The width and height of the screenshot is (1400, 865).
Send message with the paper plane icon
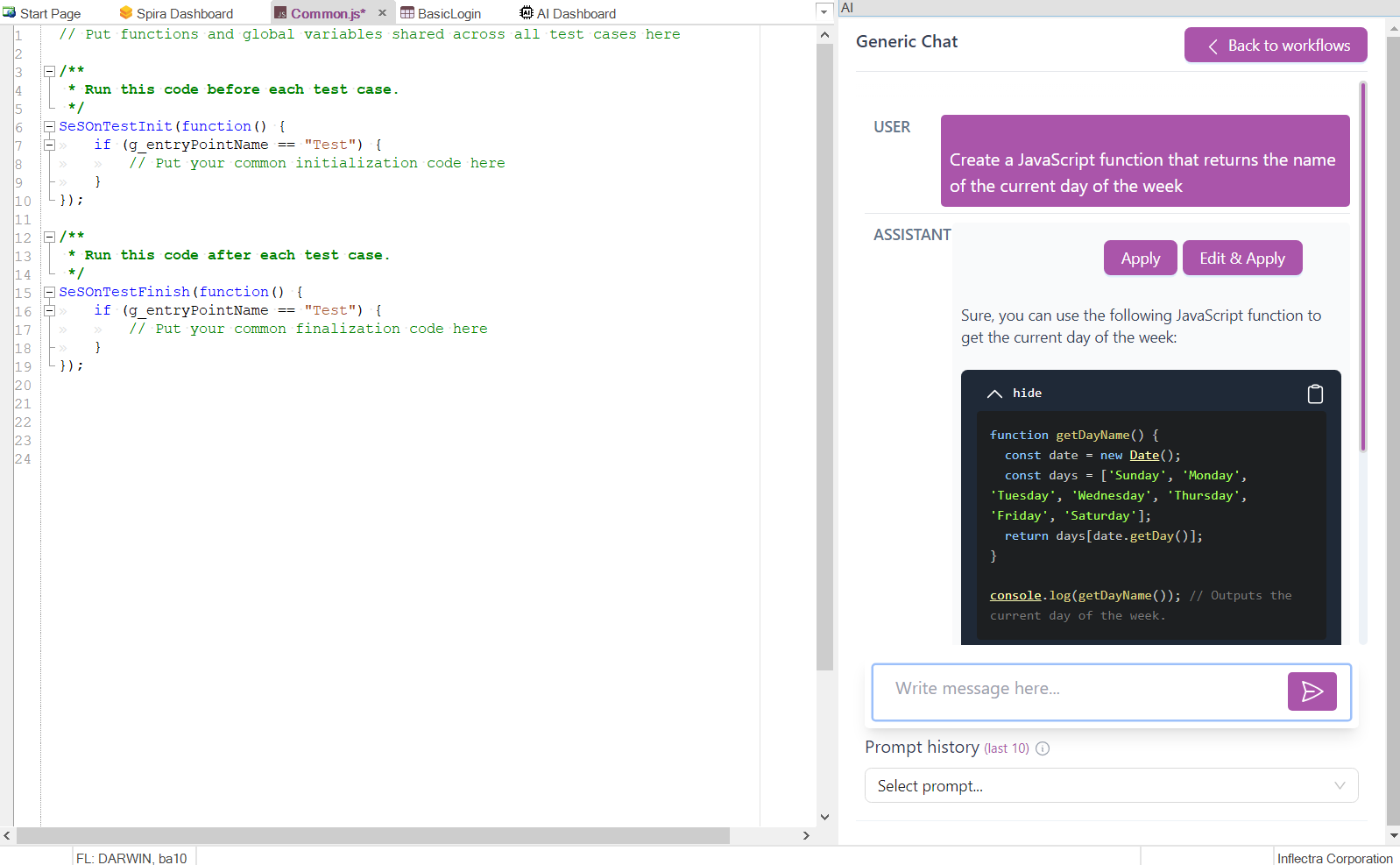point(1312,691)
